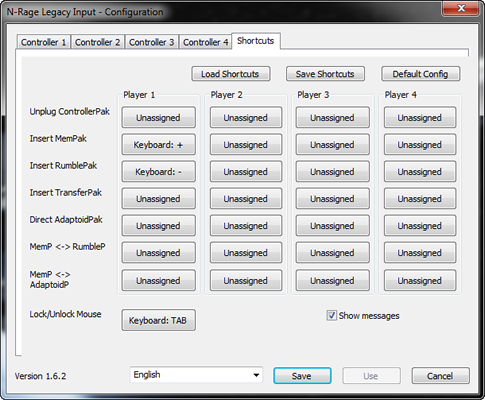Save the configuration with Save button

coord(302,376)
